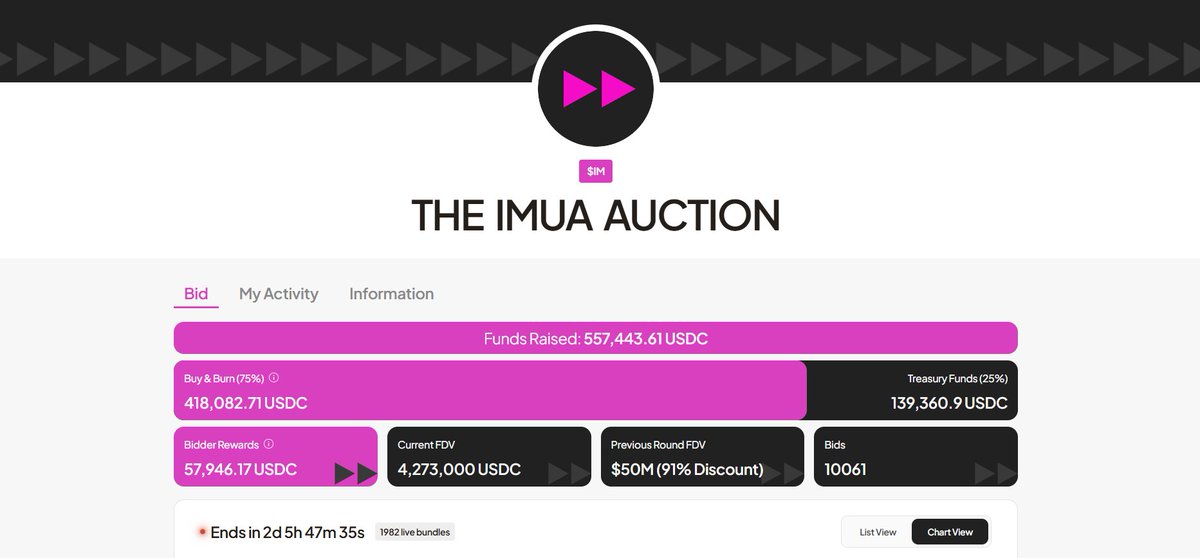Image resolution: width=1200 pixels, height=558 pixels.
Task: Click the Previous Round FDV card
Action: click(x=702, y=457)
